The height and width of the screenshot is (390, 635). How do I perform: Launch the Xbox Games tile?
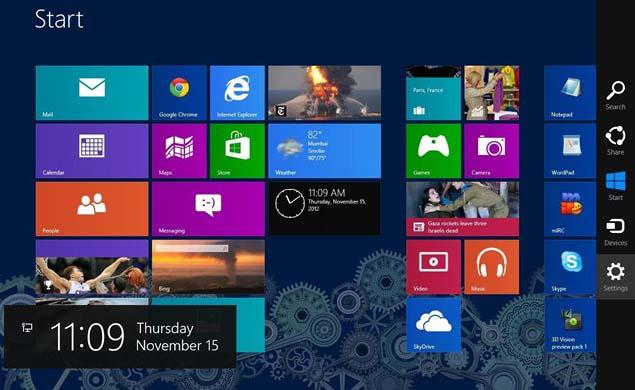[x=433, y=151]
